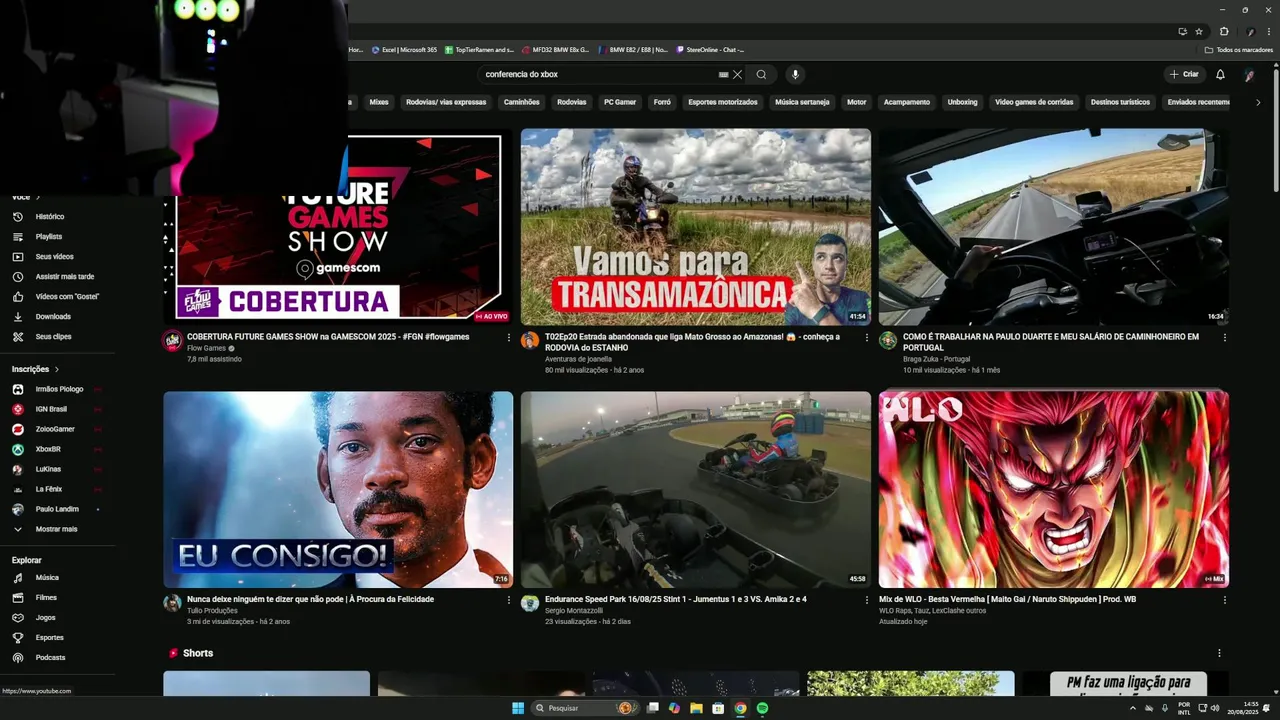The image size is (1280, 720).
Task: Open Spotify from the taskbar
Action: [x=762, y=708]
